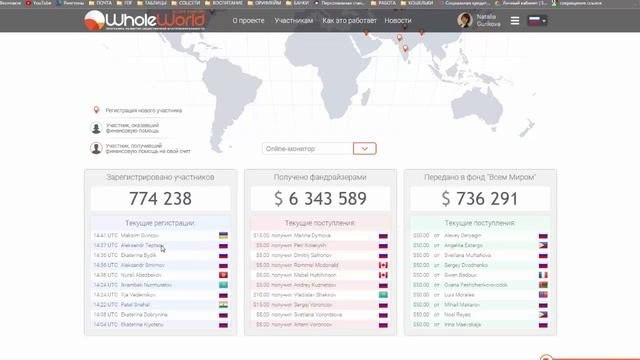The width and height of the screenshot is (640, 360).
Task: Expand the Online-монитор chevron button
Action: [364, 149]
